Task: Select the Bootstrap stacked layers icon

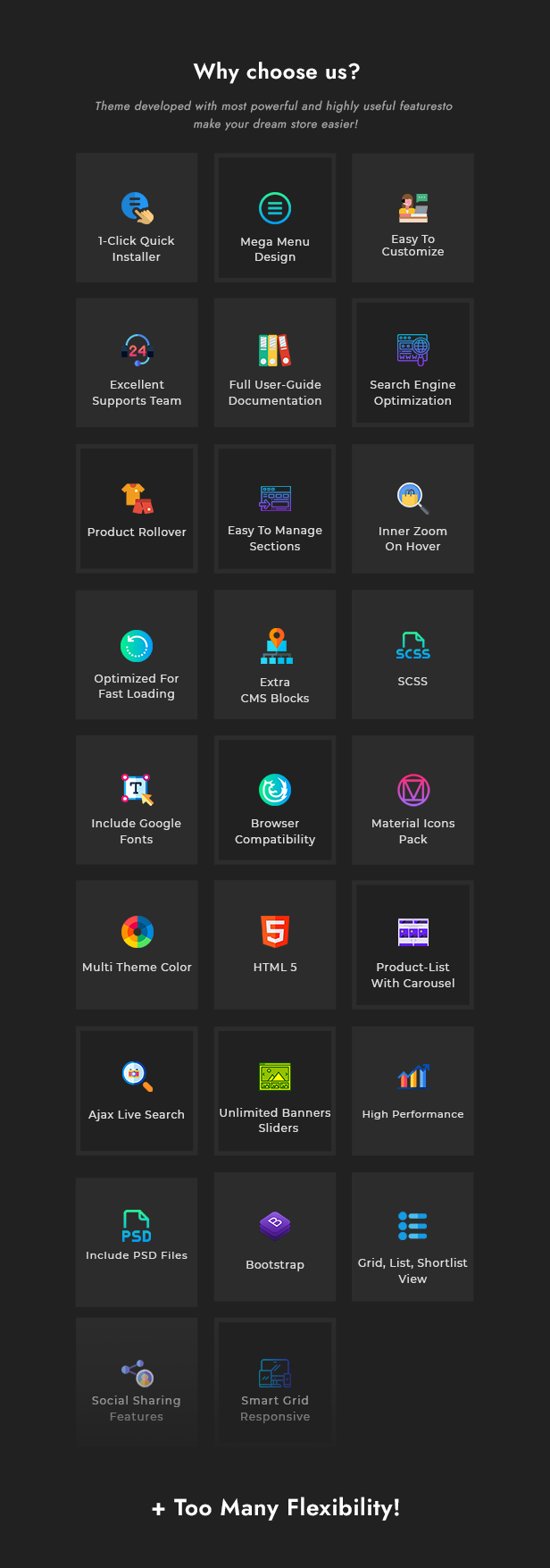Action: point(275,1226)
